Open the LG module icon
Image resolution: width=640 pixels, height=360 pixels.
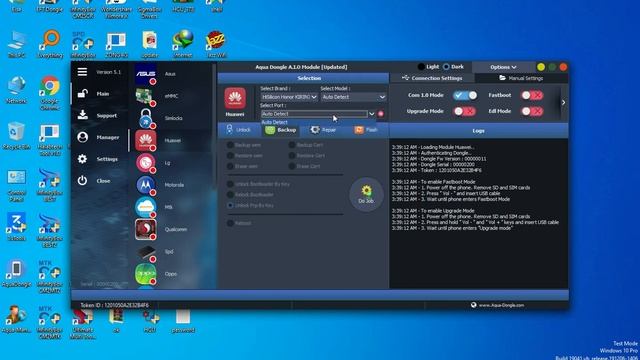point(146,162)
